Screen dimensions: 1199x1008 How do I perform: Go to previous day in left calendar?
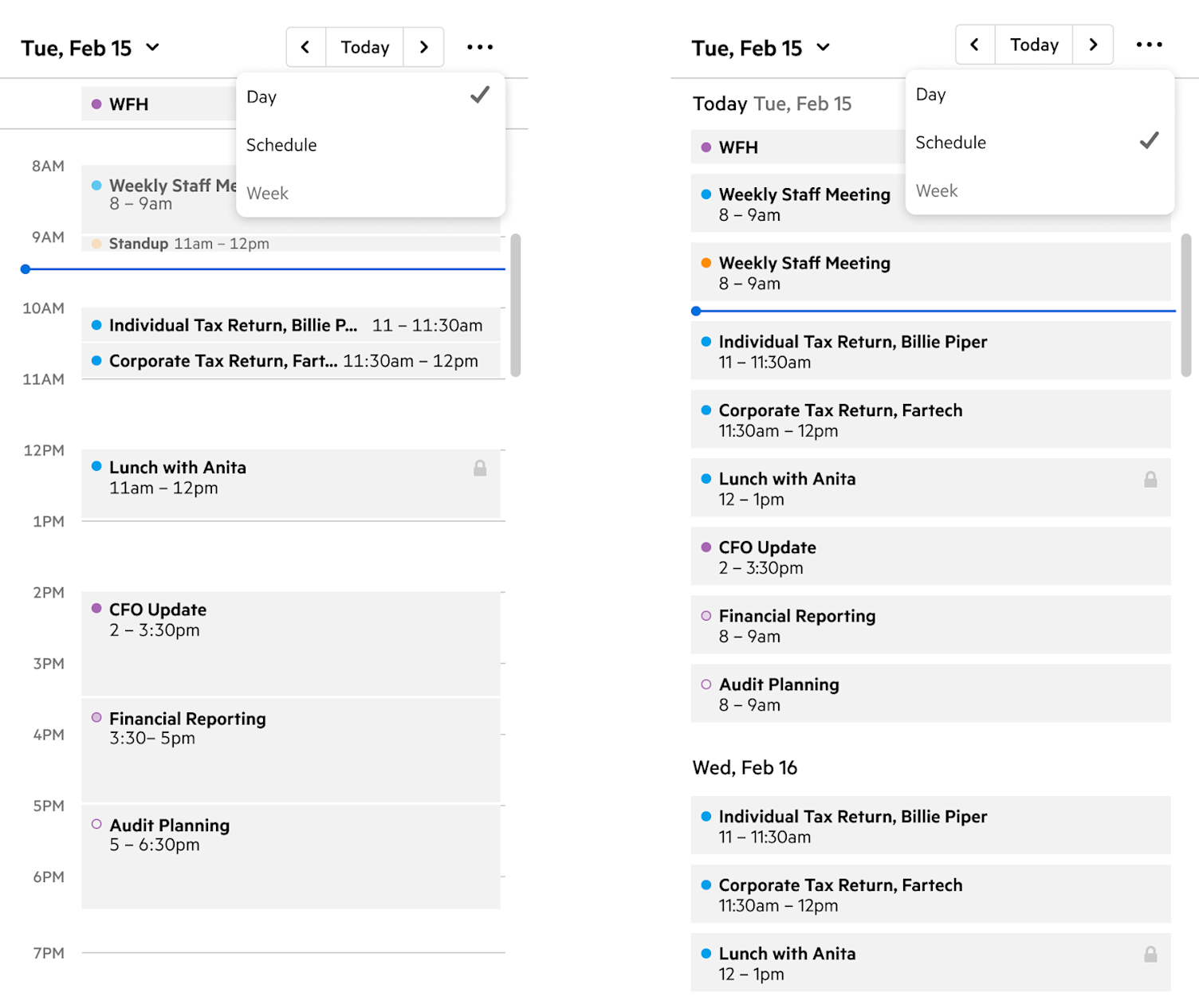306,47
